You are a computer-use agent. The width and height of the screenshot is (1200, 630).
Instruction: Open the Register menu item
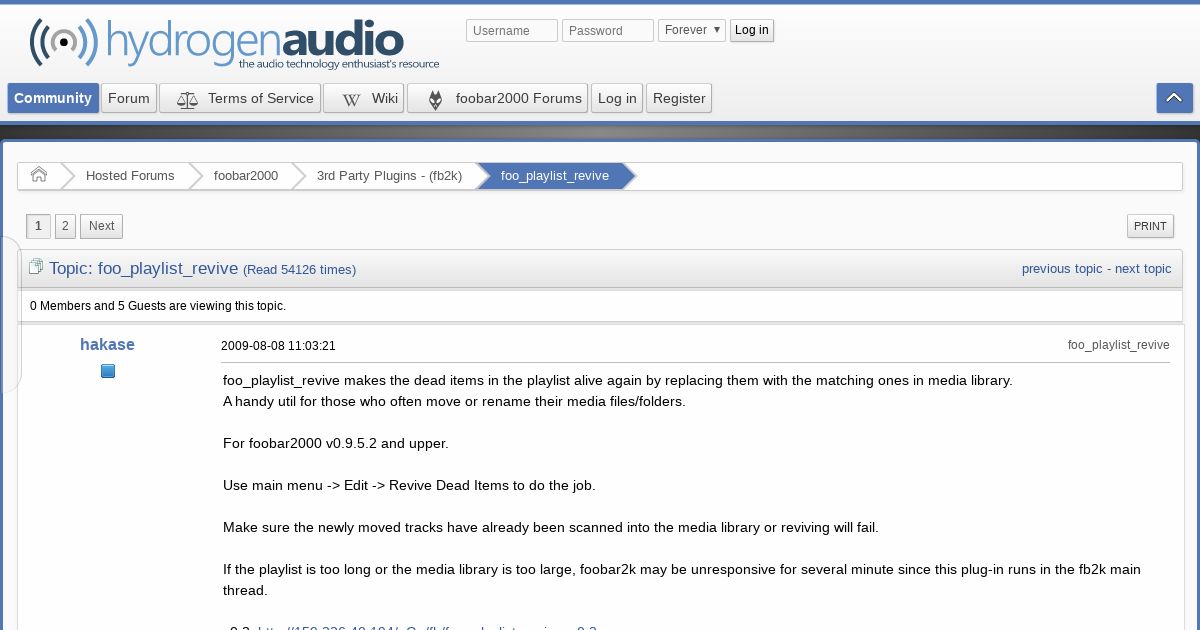click(679, 98)
